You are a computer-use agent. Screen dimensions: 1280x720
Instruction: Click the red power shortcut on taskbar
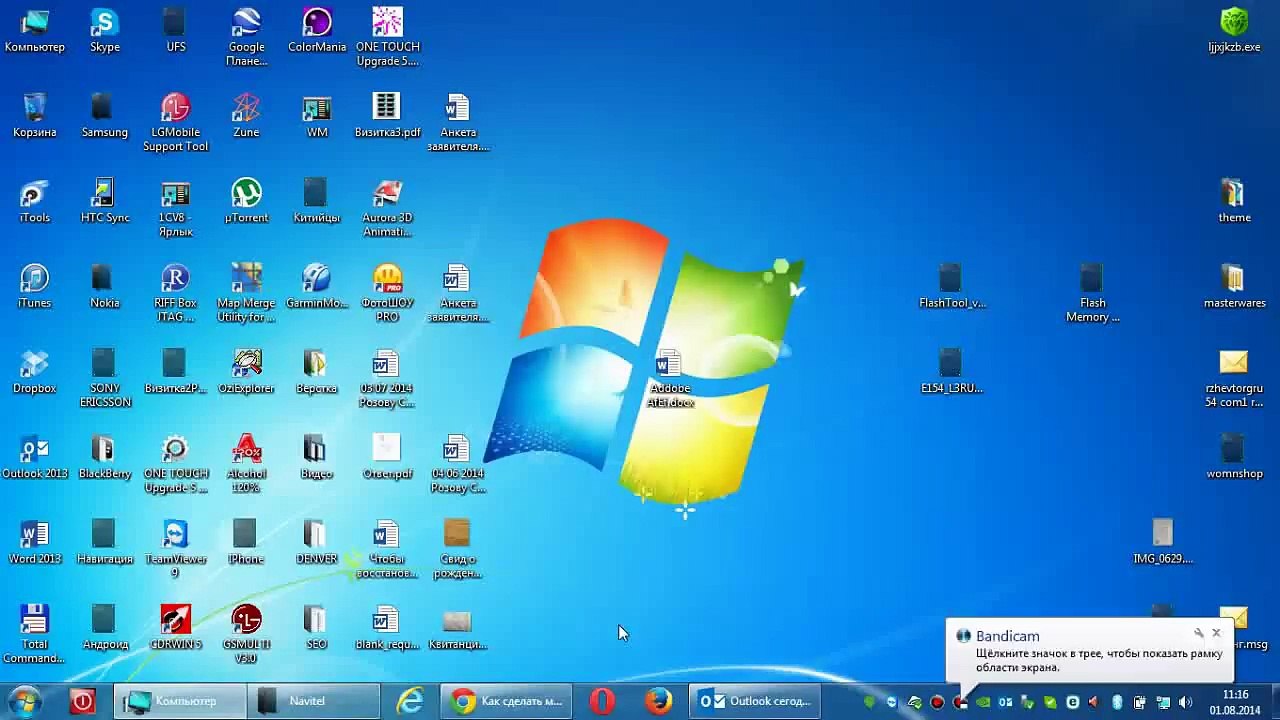pyautogui.click(x=82, y=701)
